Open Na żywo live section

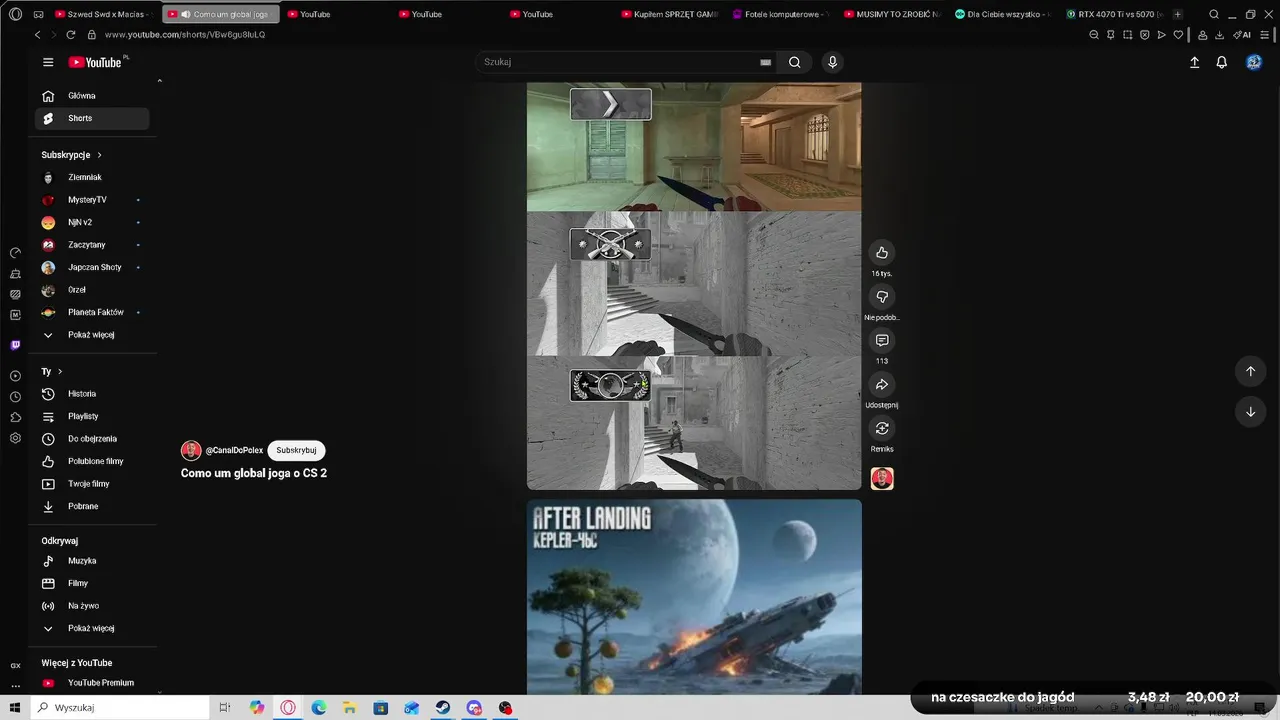[92, 606]
